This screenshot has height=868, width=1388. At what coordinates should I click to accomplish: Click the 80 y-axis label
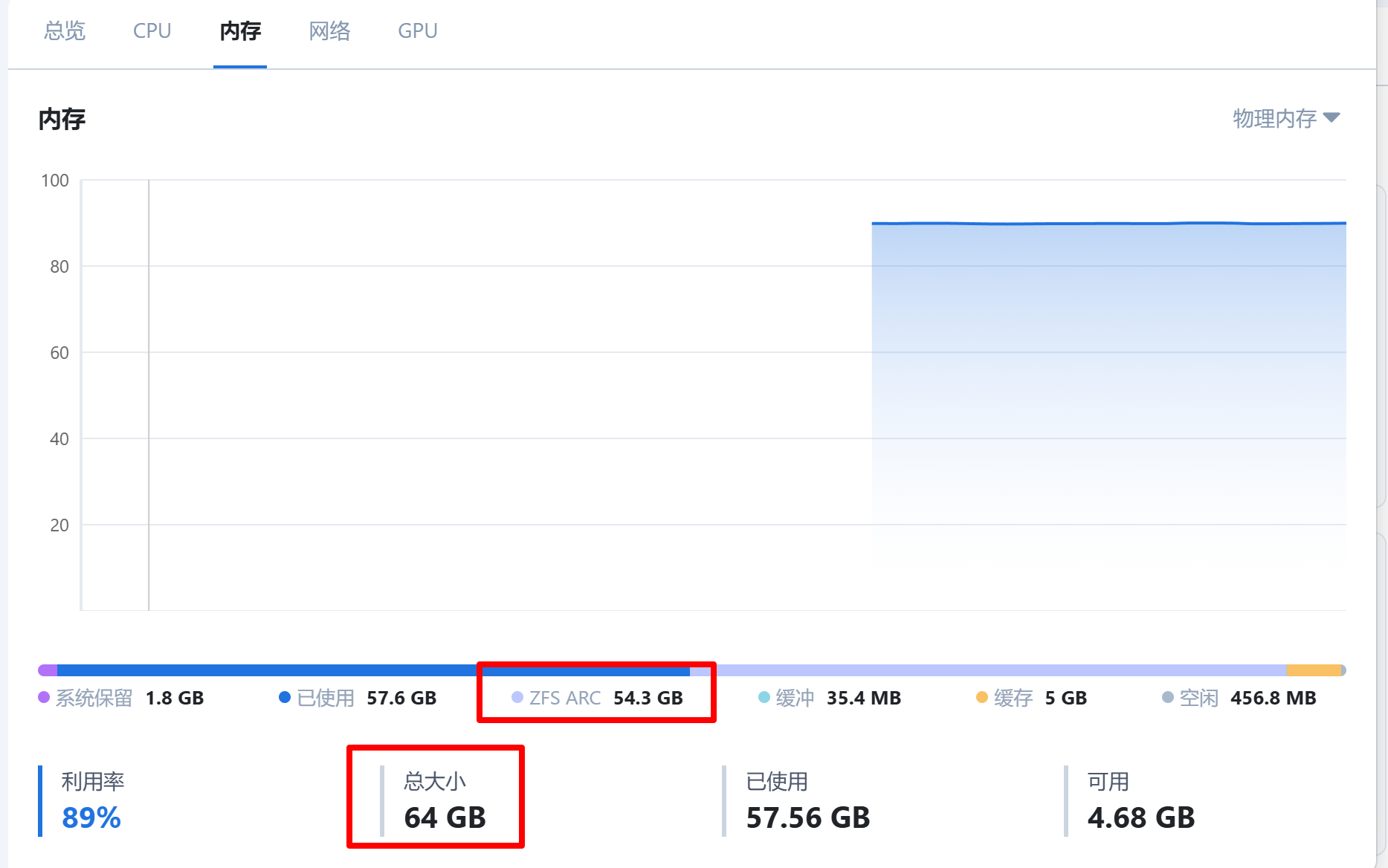tap(59, 267)
